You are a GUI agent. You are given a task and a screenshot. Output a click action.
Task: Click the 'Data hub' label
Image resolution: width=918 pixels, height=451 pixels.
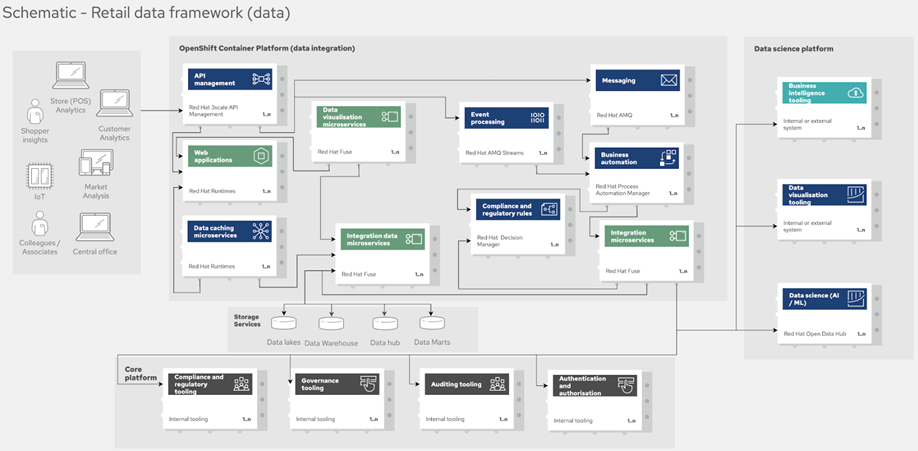click(385, 343)
